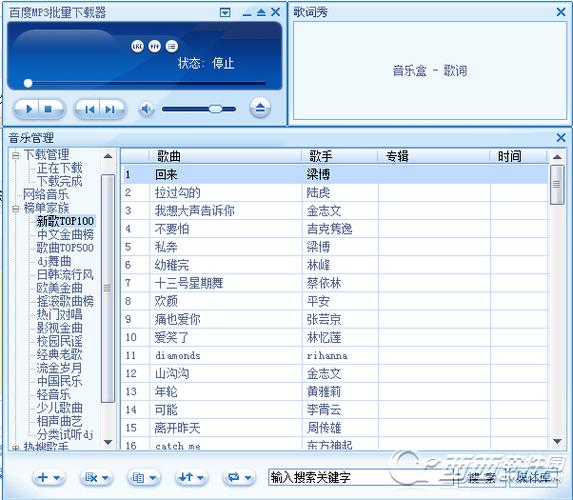This screenshot has width=573, height=500.
Task: Click the 专辑 column header
Action: pos(433,156)
